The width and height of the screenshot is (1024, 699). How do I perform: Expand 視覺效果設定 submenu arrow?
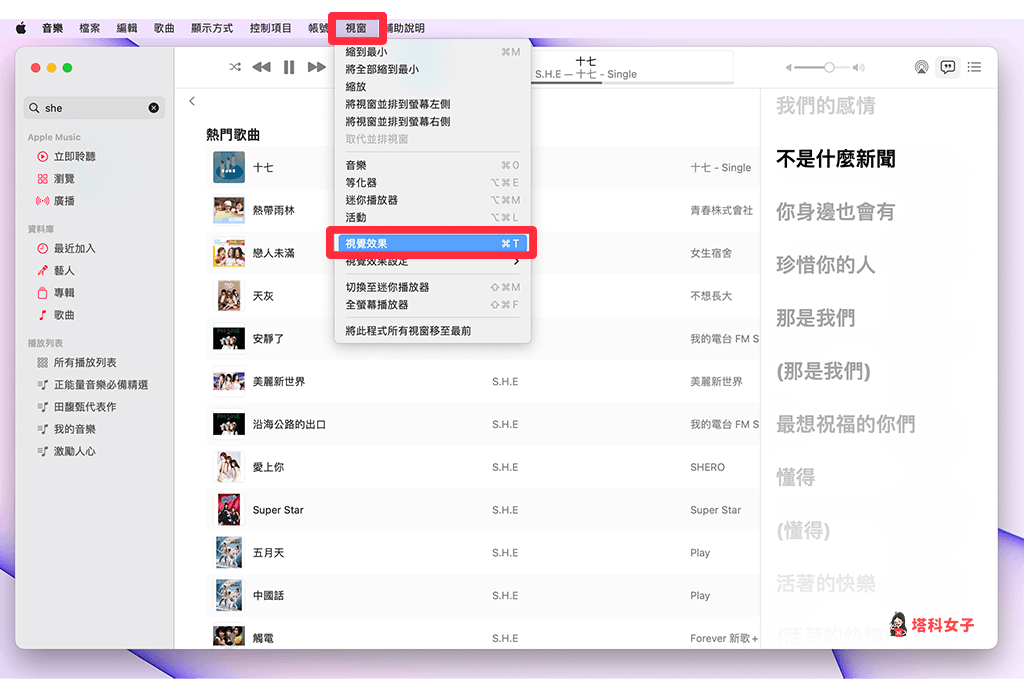tap(517, 262)
